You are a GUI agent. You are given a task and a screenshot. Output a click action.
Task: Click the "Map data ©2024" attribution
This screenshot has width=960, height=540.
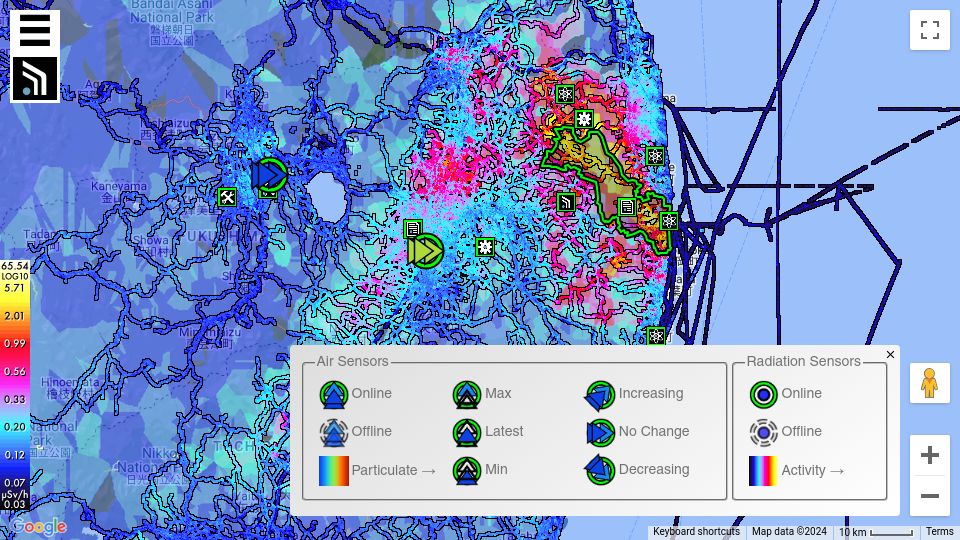pos(789,531)
